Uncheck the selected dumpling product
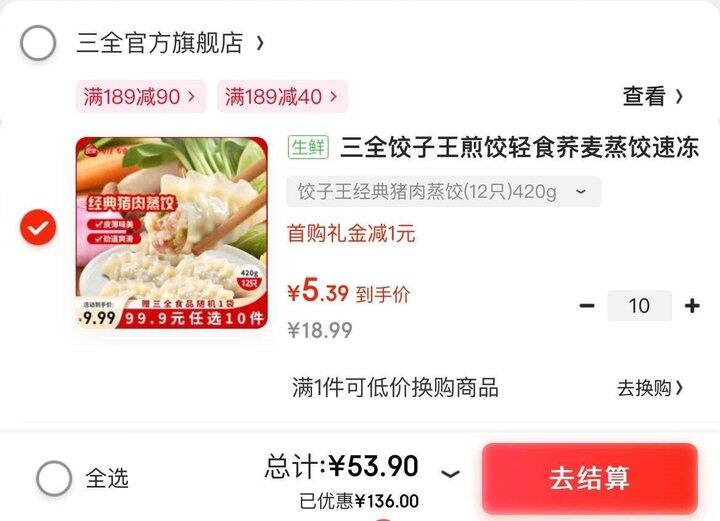 click(x=38, y=227)
